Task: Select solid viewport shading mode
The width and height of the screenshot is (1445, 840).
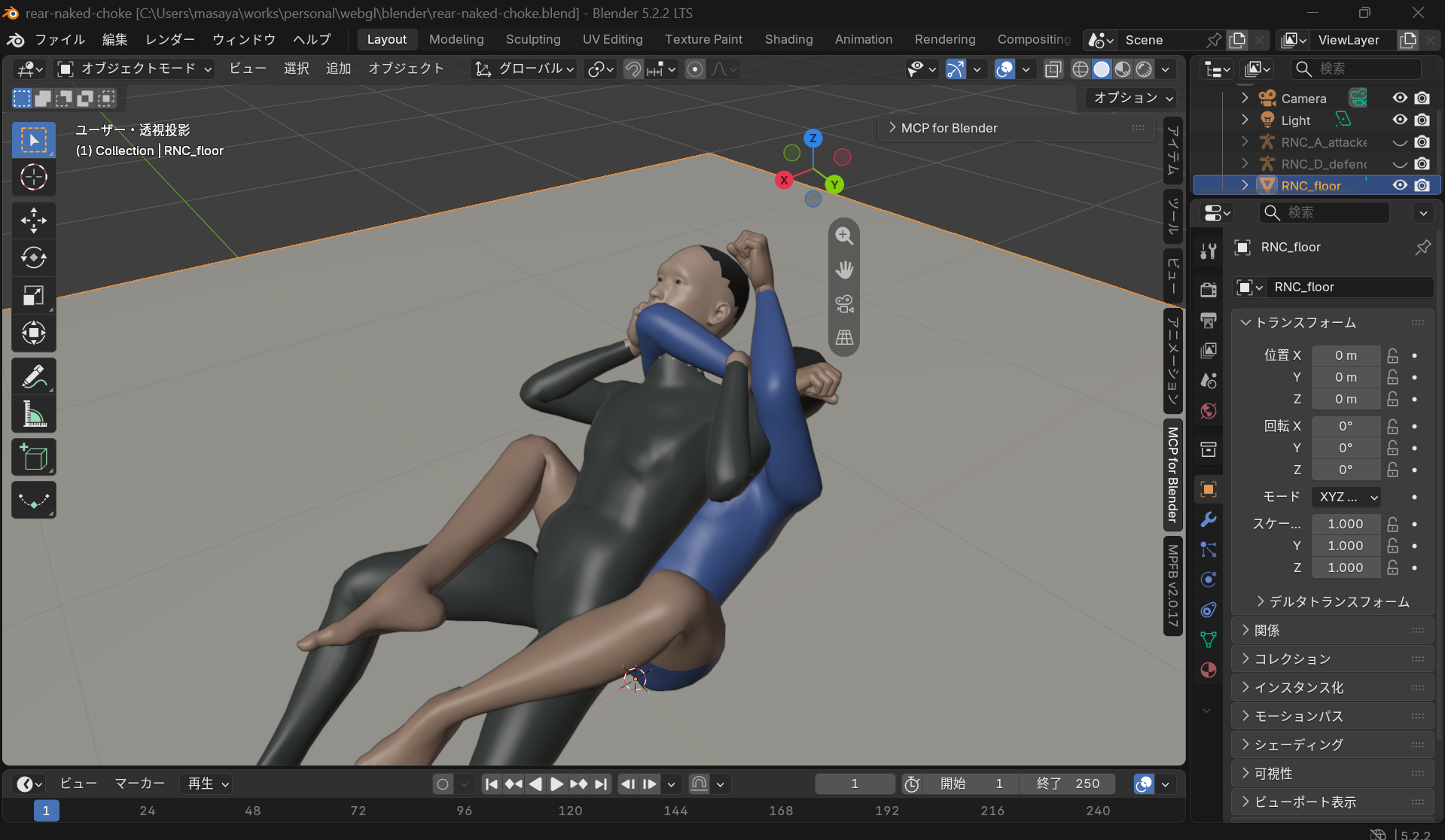Action: pyautogui.click(x=1102, y=69)
